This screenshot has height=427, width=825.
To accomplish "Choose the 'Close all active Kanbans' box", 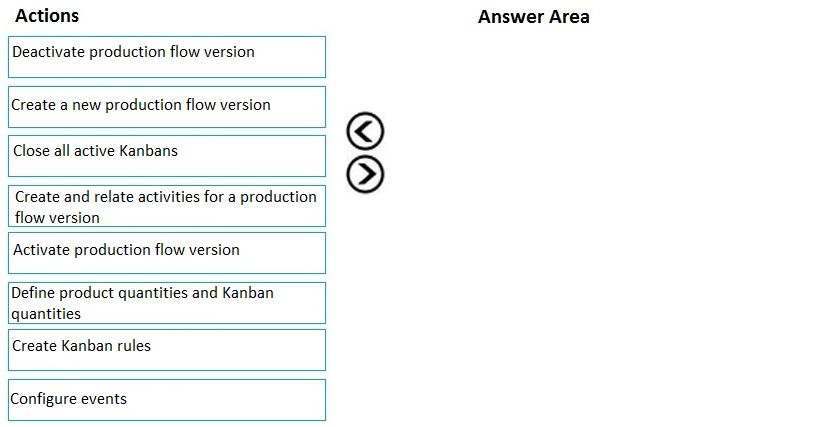I will click(167, 156).
